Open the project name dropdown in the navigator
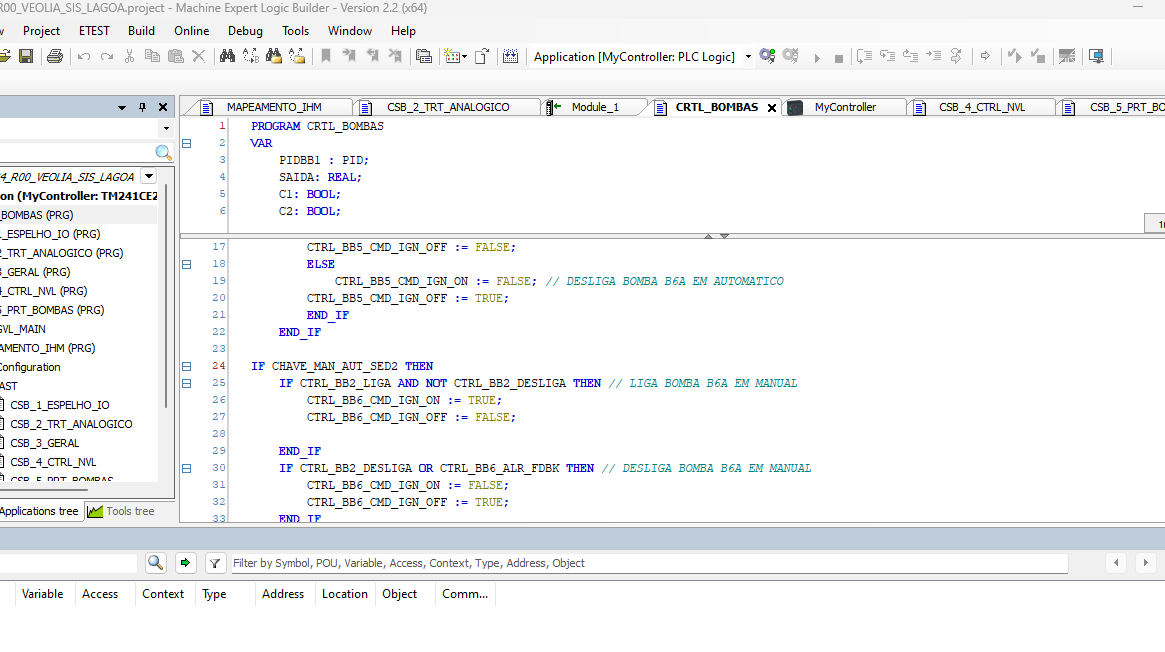Screen dimensions: 1165x652 [149, 176]
